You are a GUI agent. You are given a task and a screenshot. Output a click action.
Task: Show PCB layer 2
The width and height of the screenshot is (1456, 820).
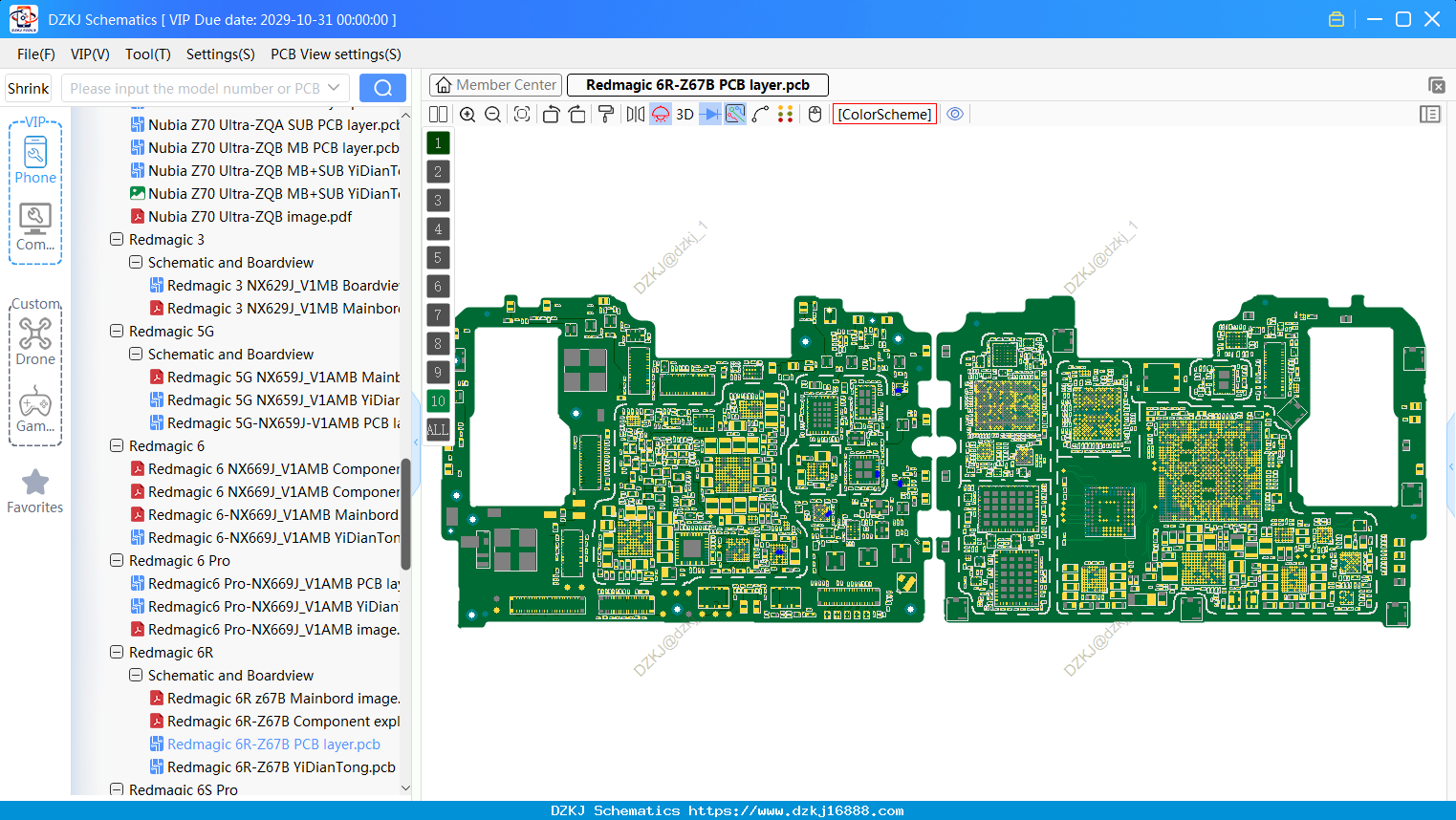click(x=438, y=172)
